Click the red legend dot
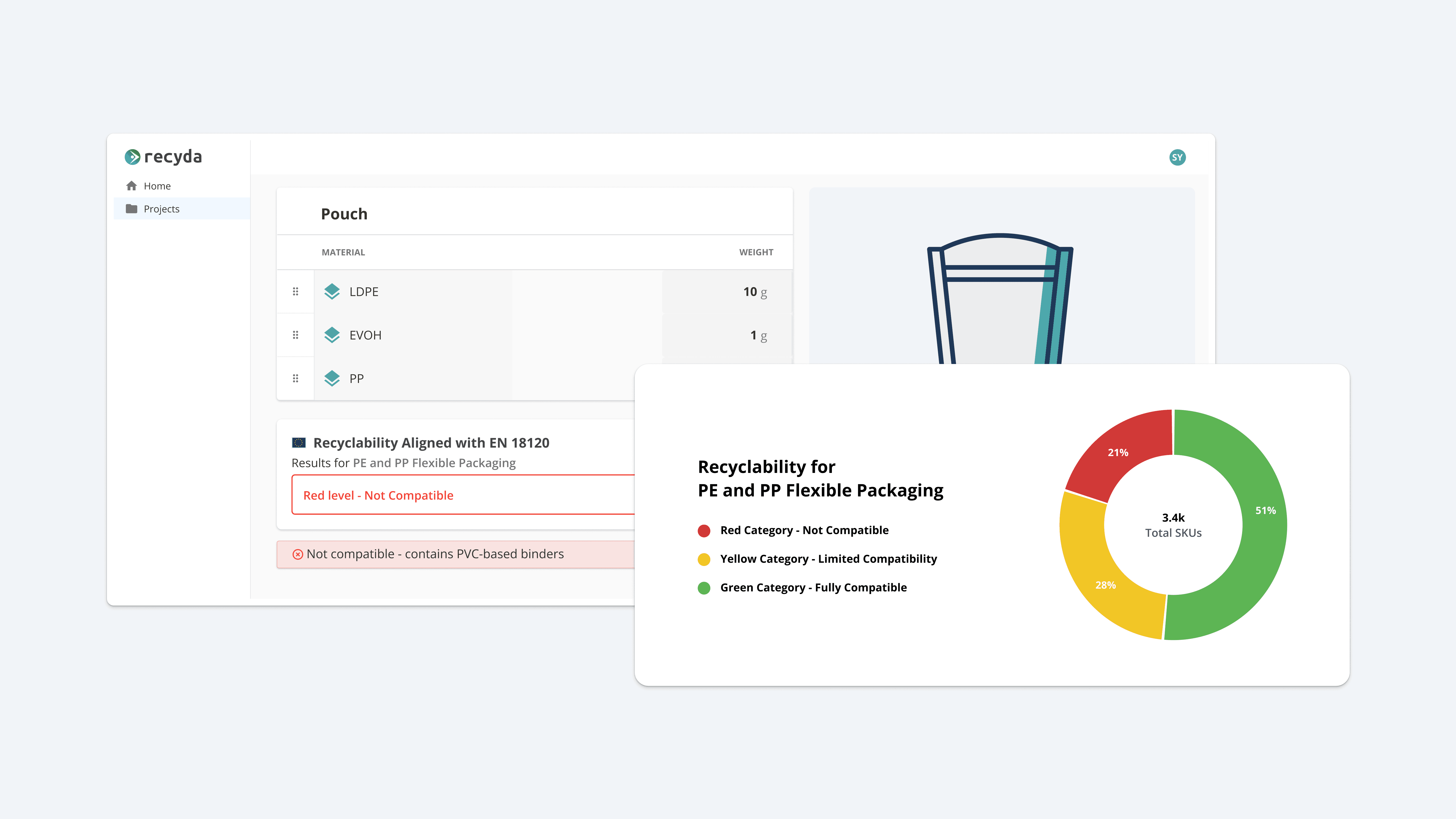 coord(704,531)
